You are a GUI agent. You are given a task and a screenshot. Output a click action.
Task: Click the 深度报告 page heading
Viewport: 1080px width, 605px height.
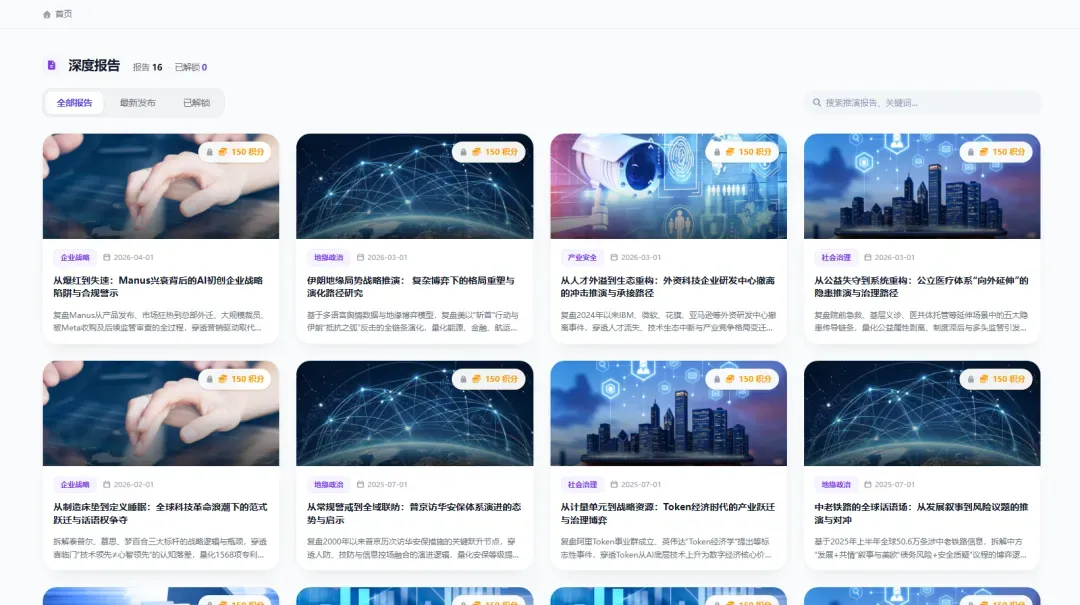(94, 65)
